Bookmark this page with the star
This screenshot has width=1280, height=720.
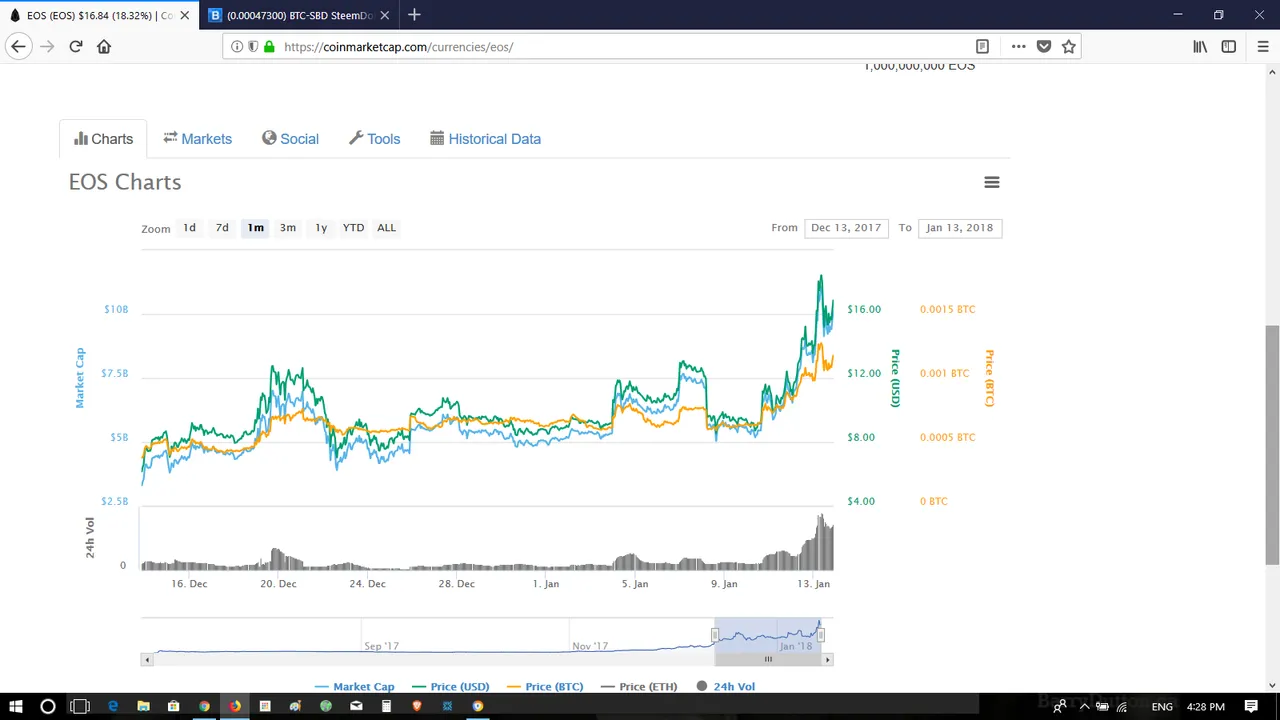click(1068, 46)
